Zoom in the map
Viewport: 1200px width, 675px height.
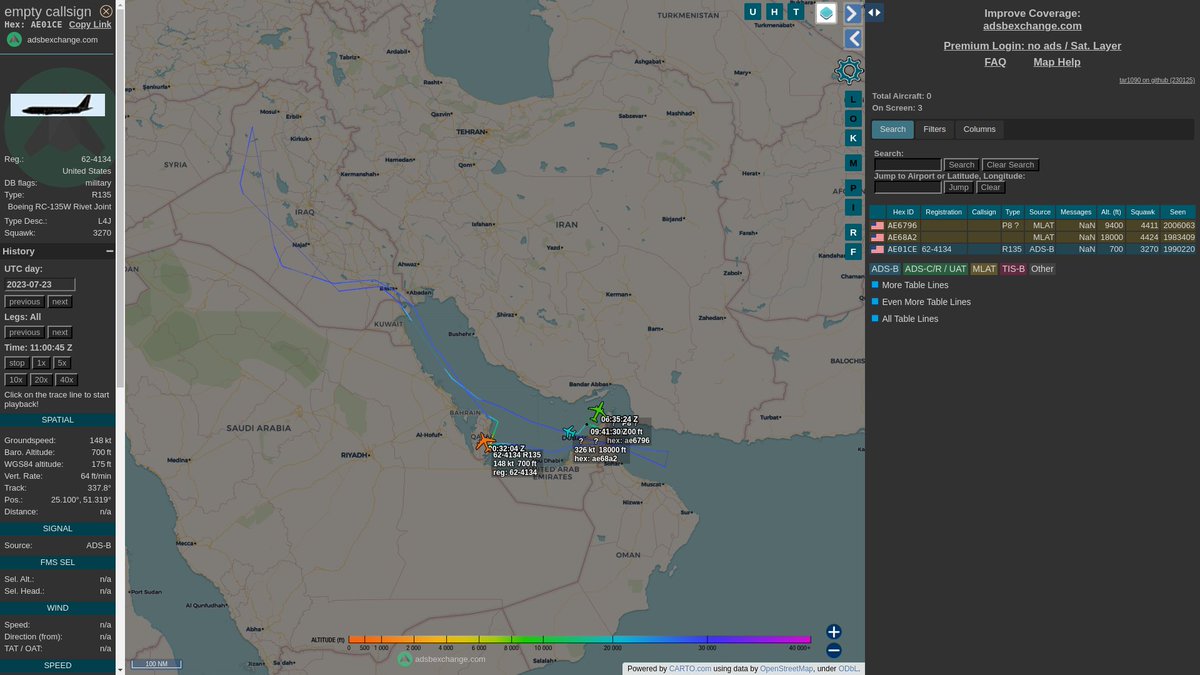click(x=834, y=632)
